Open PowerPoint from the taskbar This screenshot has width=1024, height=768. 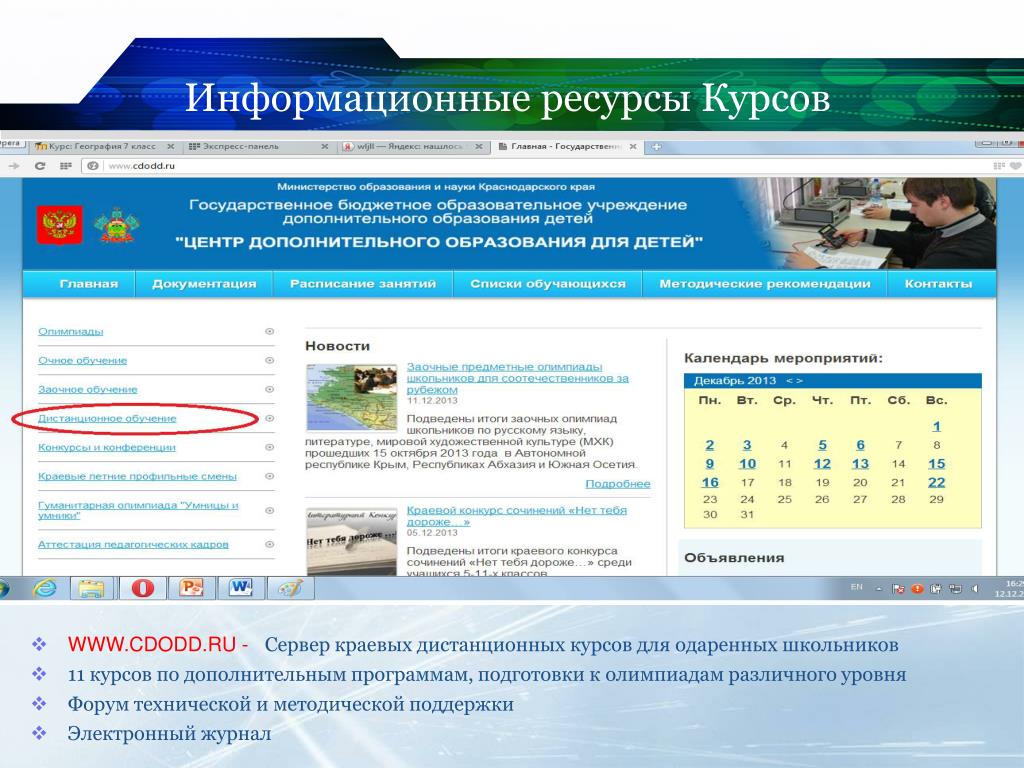click(192, 588)
